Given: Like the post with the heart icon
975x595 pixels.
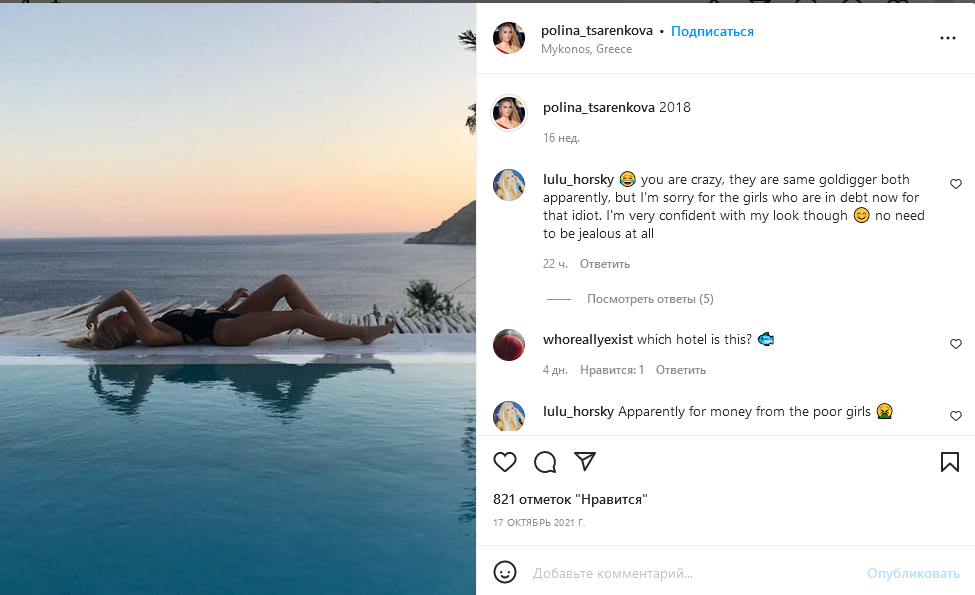Looking at the screenshot, I should pos(505,462).
